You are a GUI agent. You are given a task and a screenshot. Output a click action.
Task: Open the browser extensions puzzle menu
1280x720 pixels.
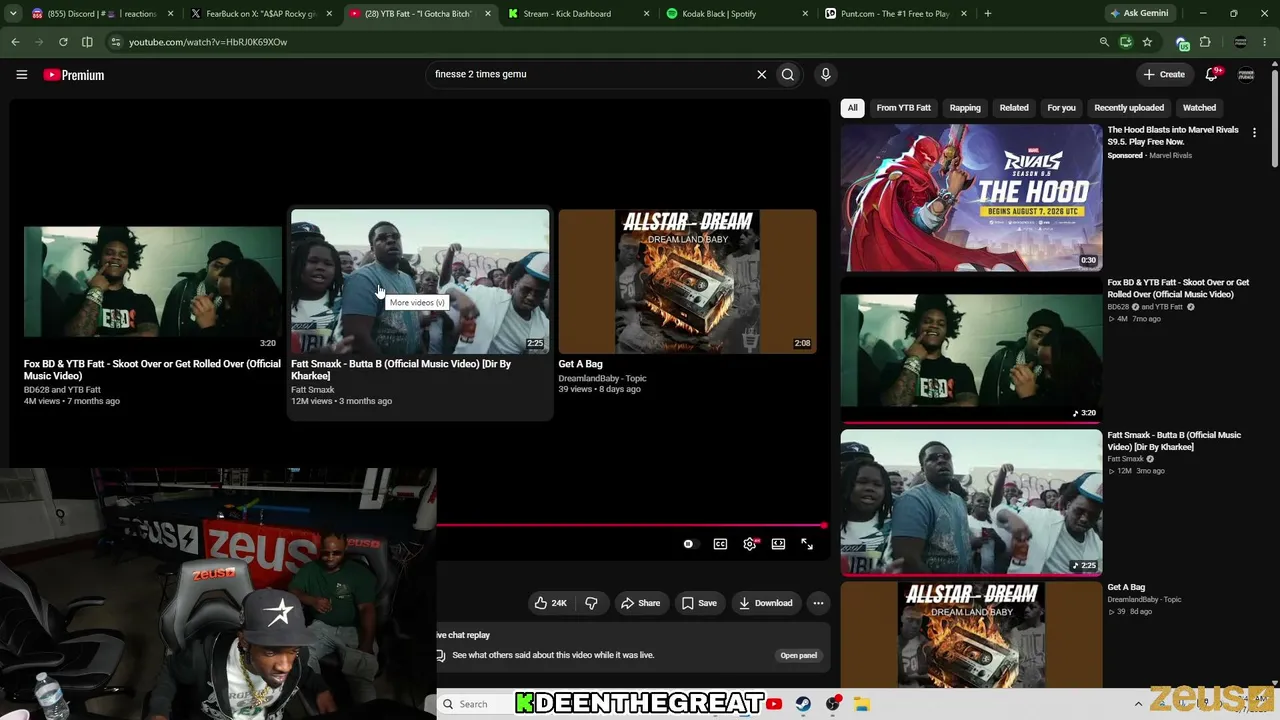pyautogui.click(x=1205, y=42)
